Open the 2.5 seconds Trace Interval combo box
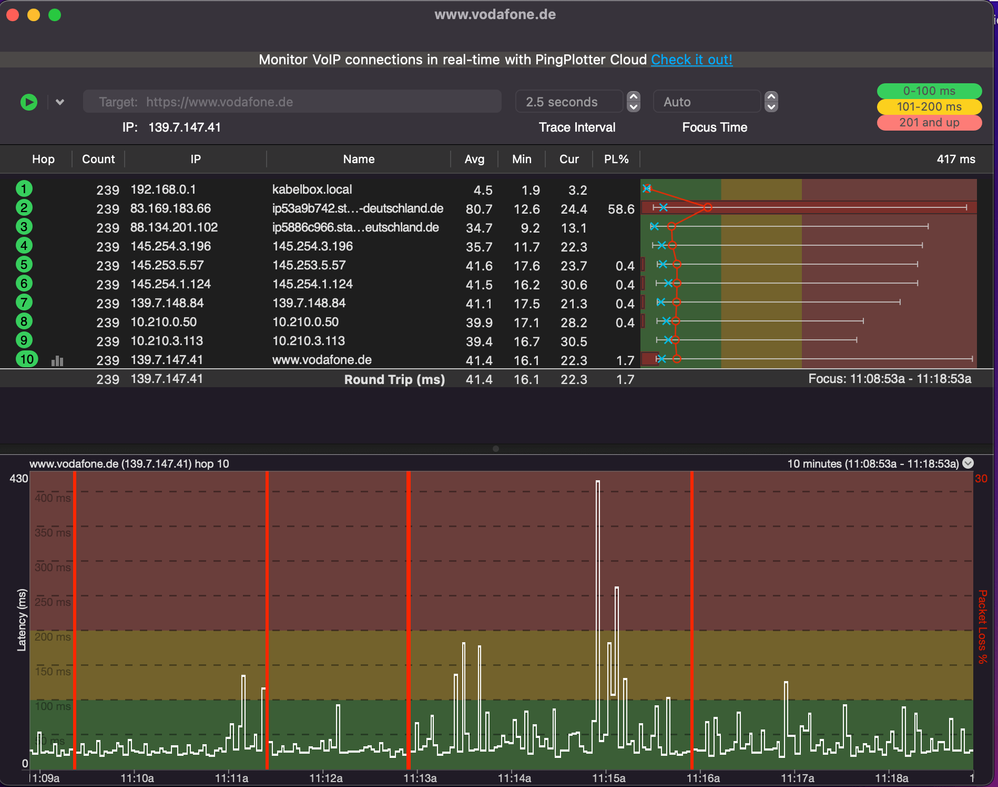 tap(568, 102)
